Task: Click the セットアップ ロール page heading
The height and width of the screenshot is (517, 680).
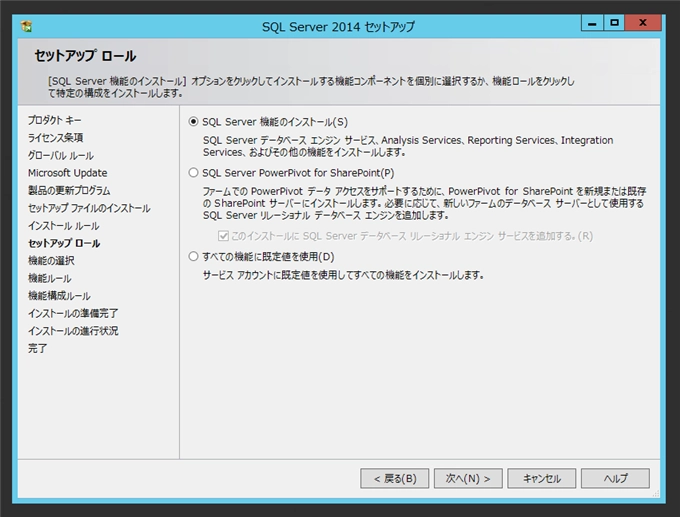Action: [85, 56]
